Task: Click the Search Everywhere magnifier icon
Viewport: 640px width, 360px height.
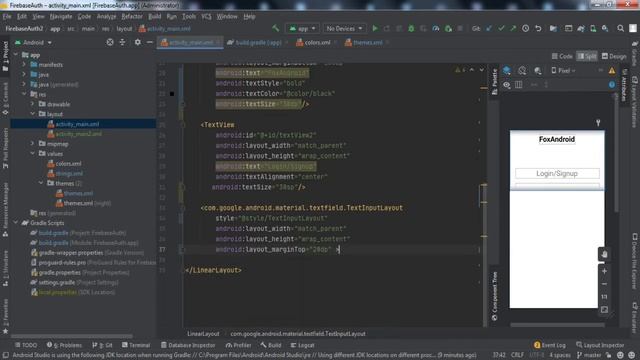Action: pyautogui.click(x=620, y=29)
